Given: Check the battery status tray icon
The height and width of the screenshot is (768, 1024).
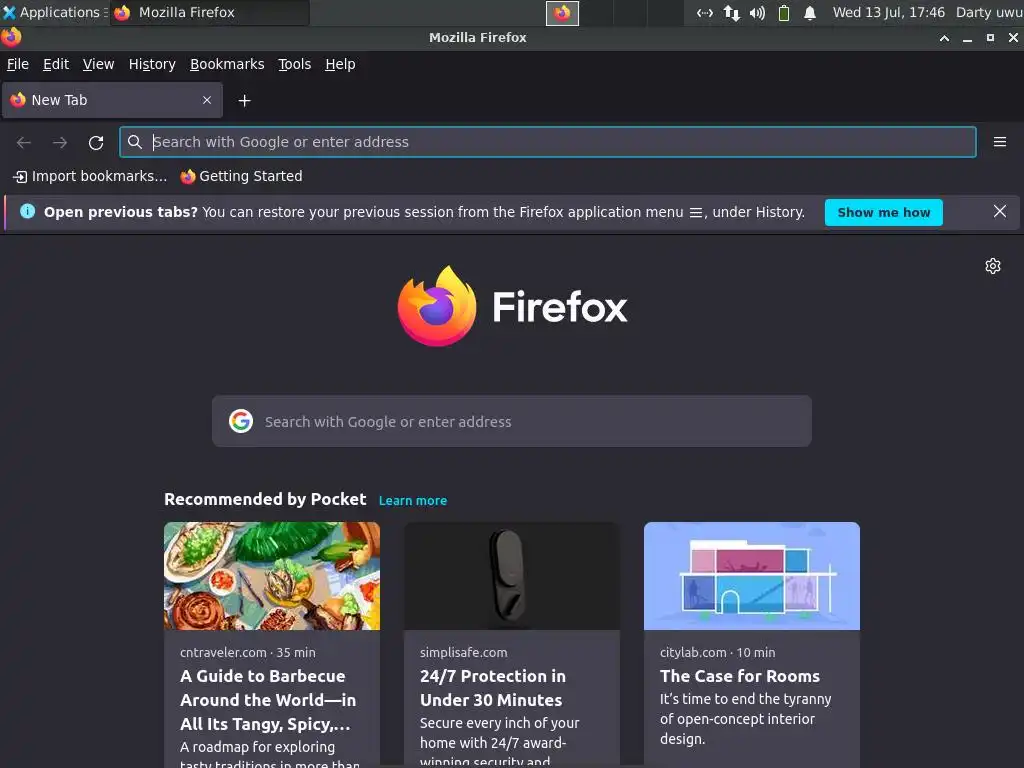Looking at the screenshot, I should tap(784, 13).
